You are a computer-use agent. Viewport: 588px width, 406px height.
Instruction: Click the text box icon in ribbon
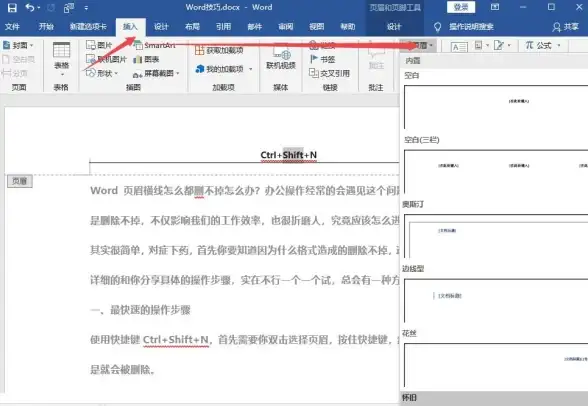click(x=459, y=46)
